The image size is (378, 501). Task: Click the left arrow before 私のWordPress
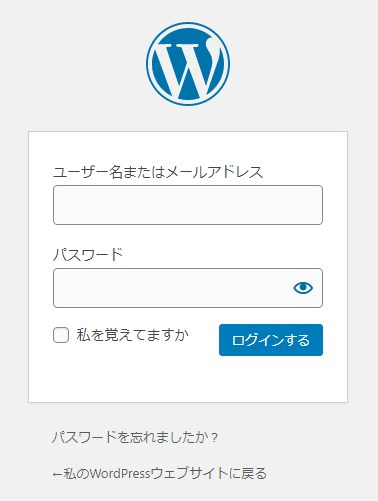(58, 474)
